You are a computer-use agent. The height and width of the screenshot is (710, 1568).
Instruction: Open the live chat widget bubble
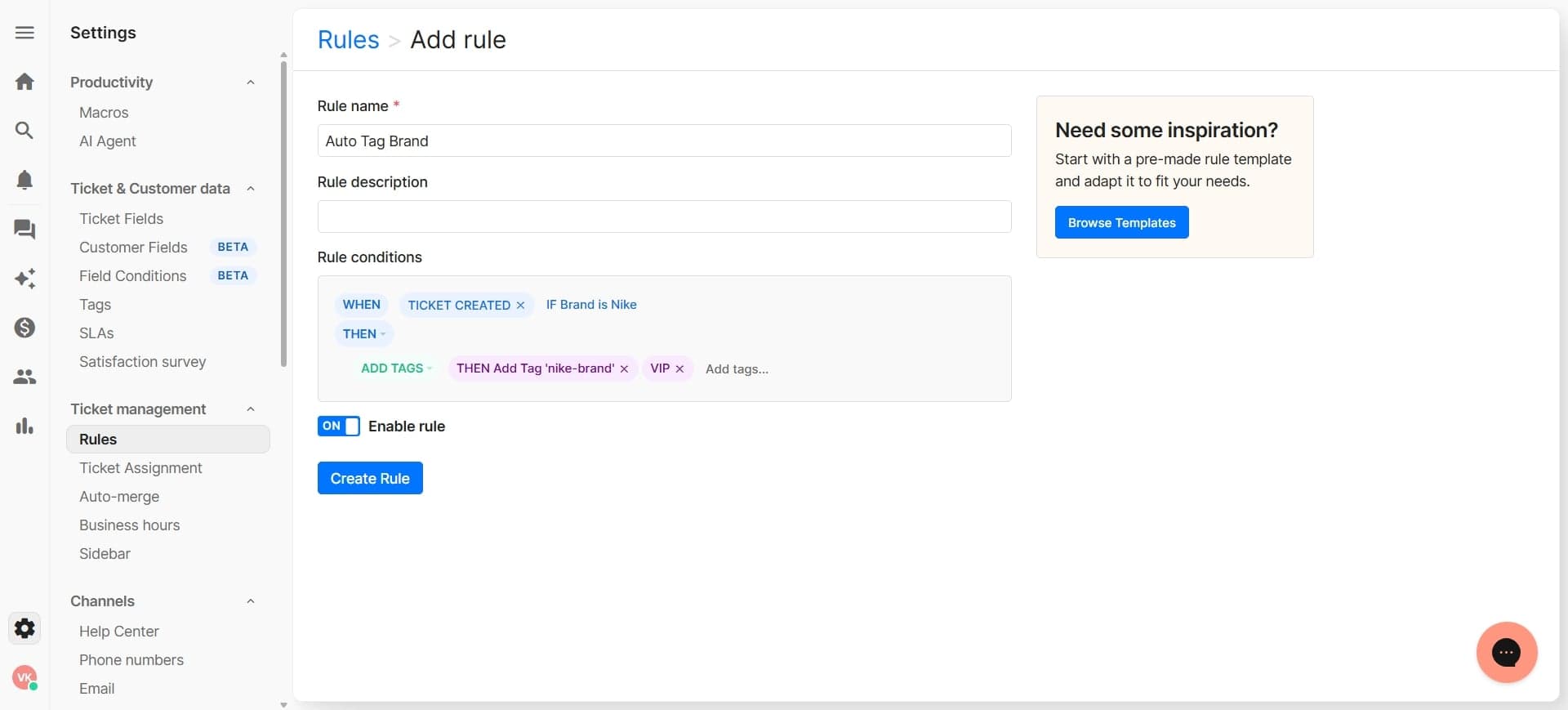[x=1506, y=652]
